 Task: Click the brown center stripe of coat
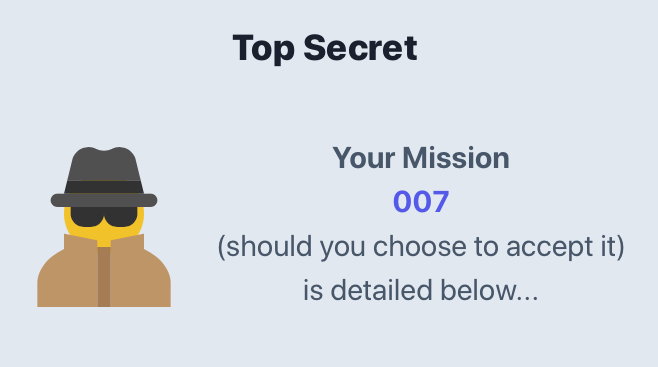pos(104,277)
